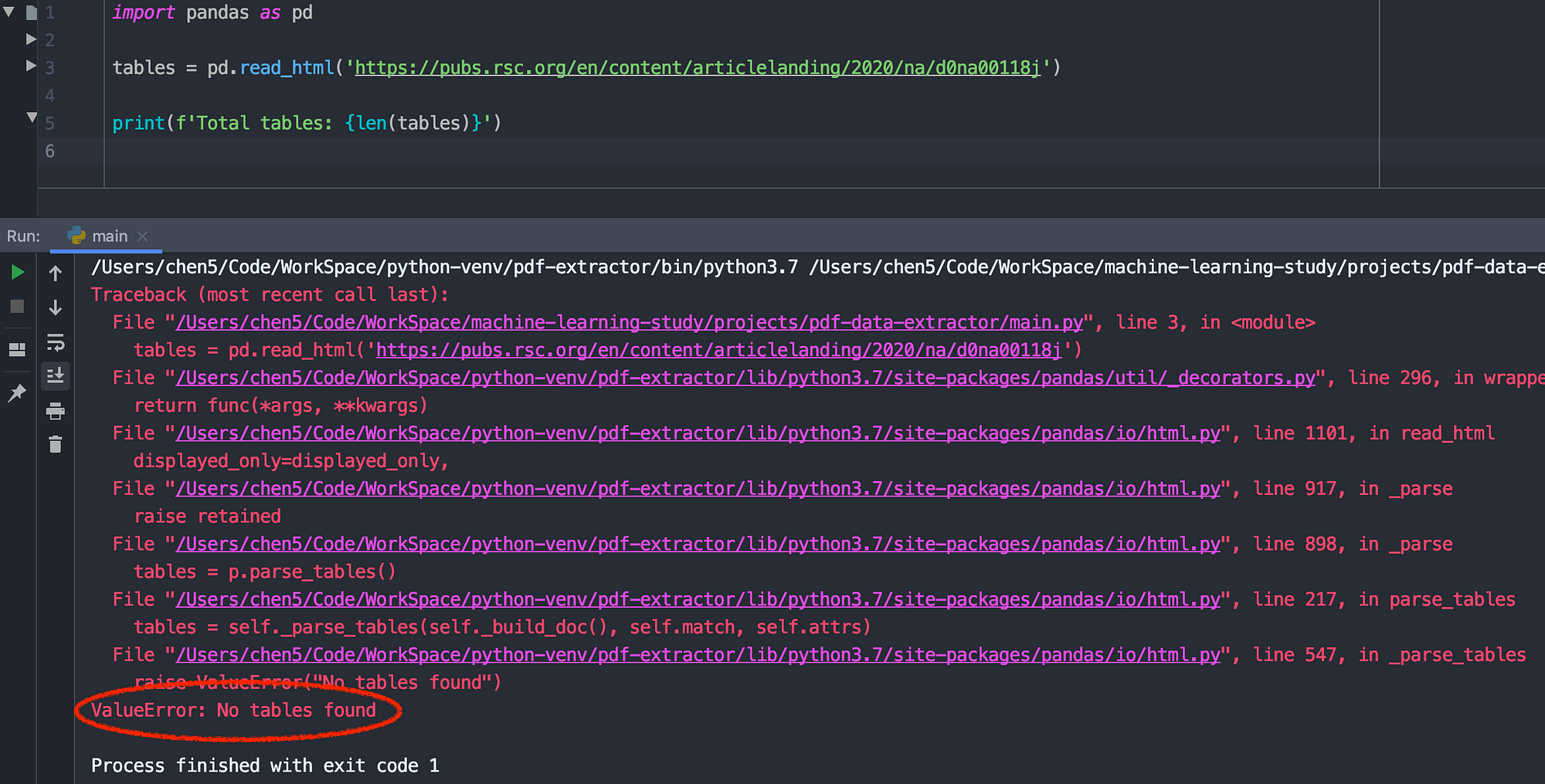The image size is (1545, 784).
Task: Open the html.py link for line 898
Action: tap(698, 545)
